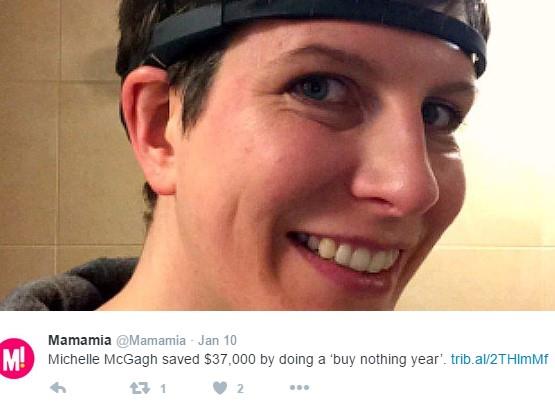Click the retweet count showing 1
The image size is (555, 408).
click(x=163, y=389)
